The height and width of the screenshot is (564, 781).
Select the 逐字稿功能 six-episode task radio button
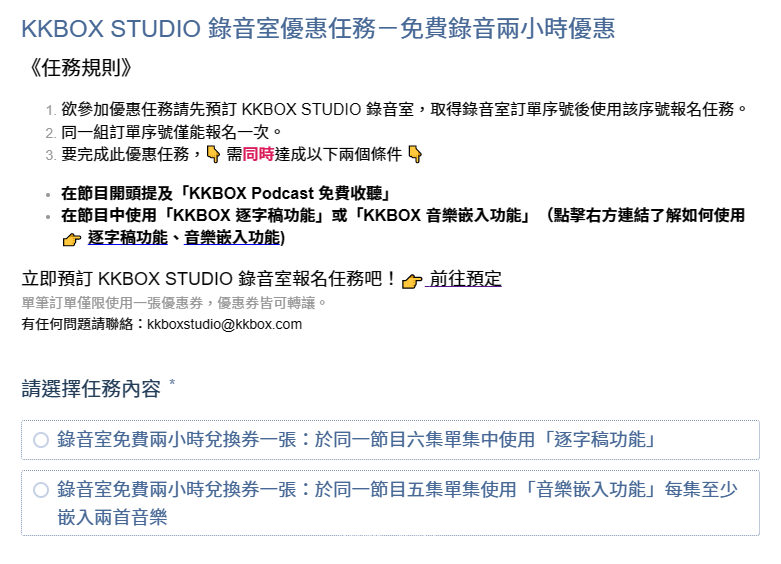coord(41,440)
